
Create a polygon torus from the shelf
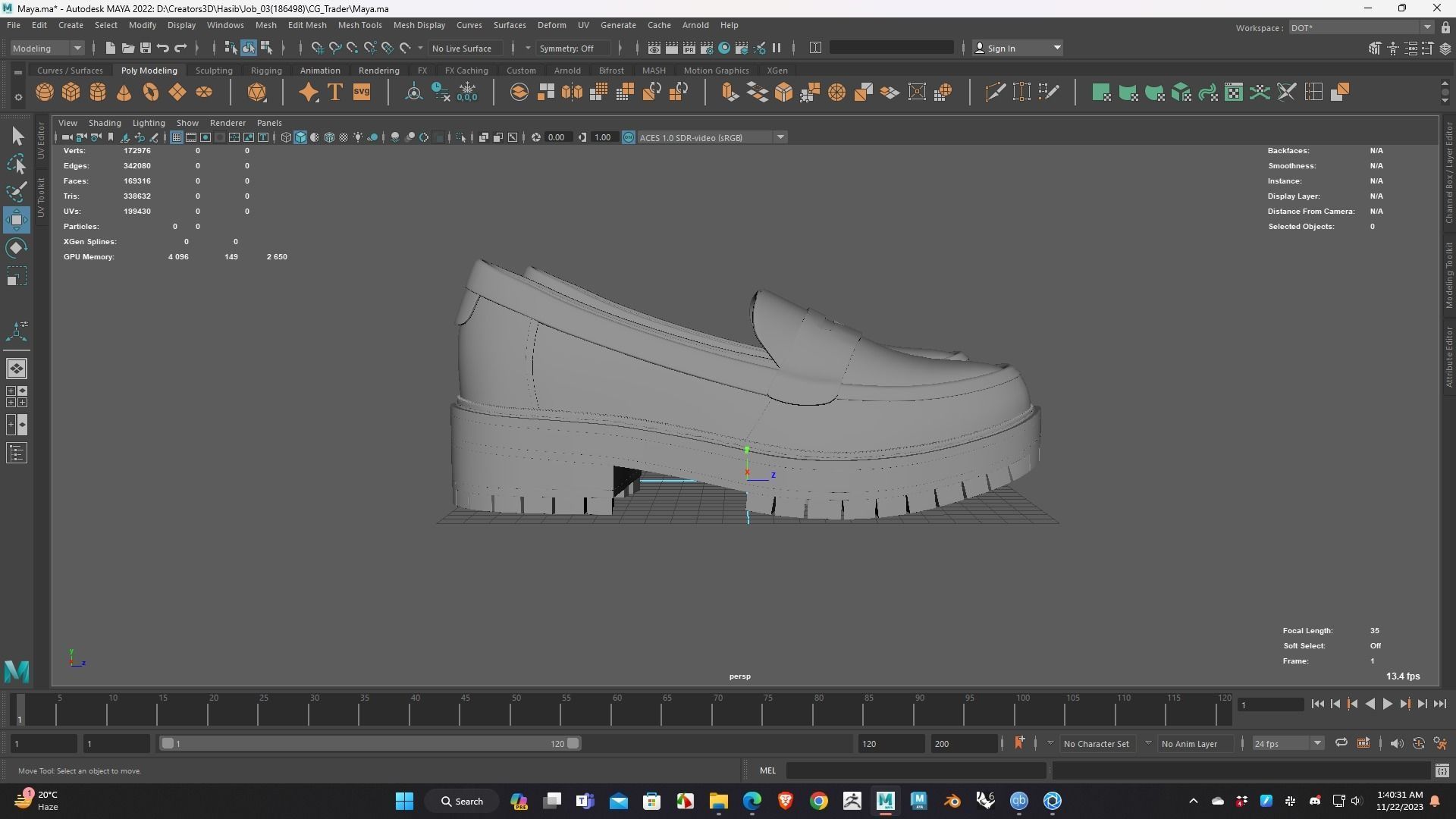[x=151, y=93]
